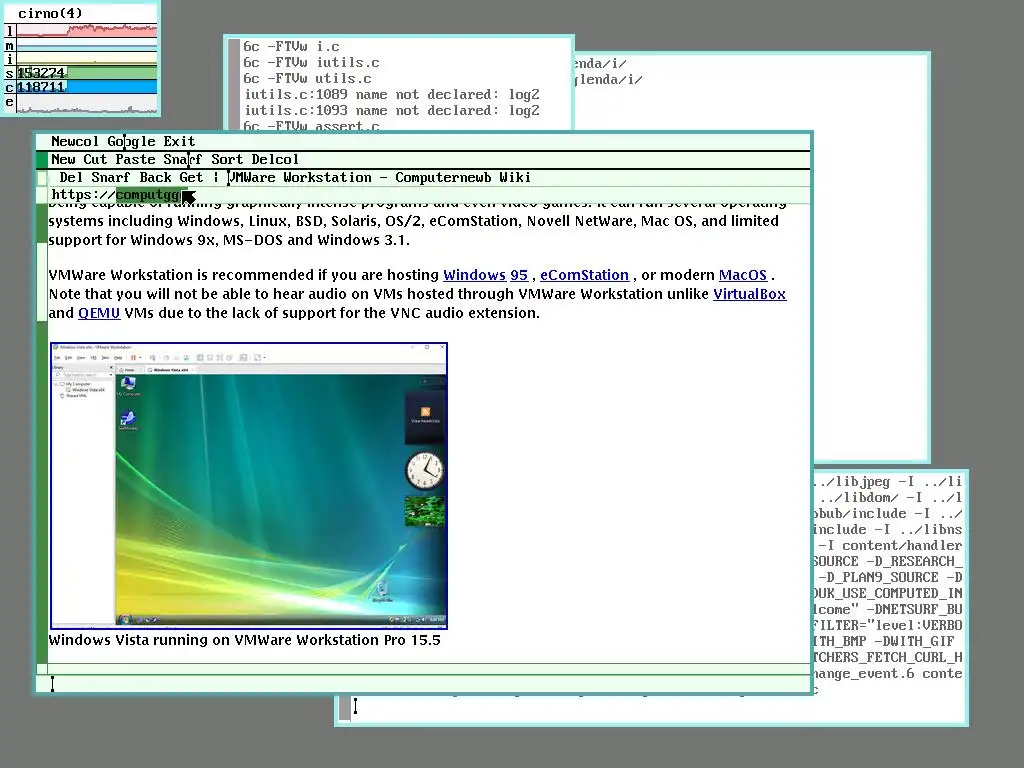Open the eComStation link

tap(584, 275)
